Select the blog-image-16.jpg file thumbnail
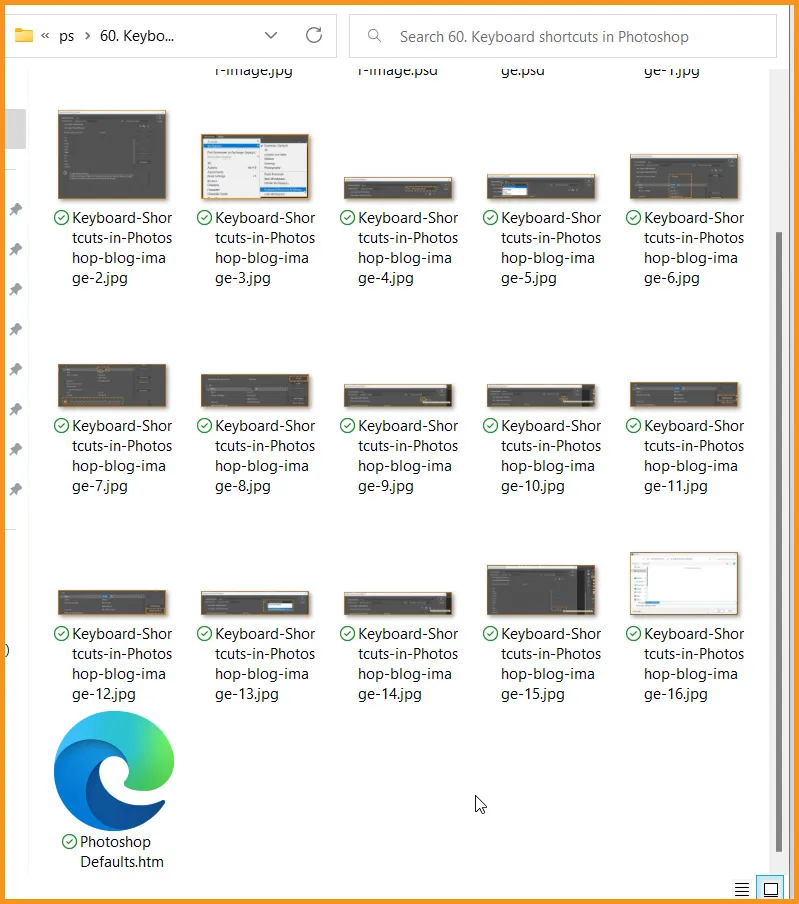Image resolution: width=799 pixels, height=904 pixels. tap(684, 583)
